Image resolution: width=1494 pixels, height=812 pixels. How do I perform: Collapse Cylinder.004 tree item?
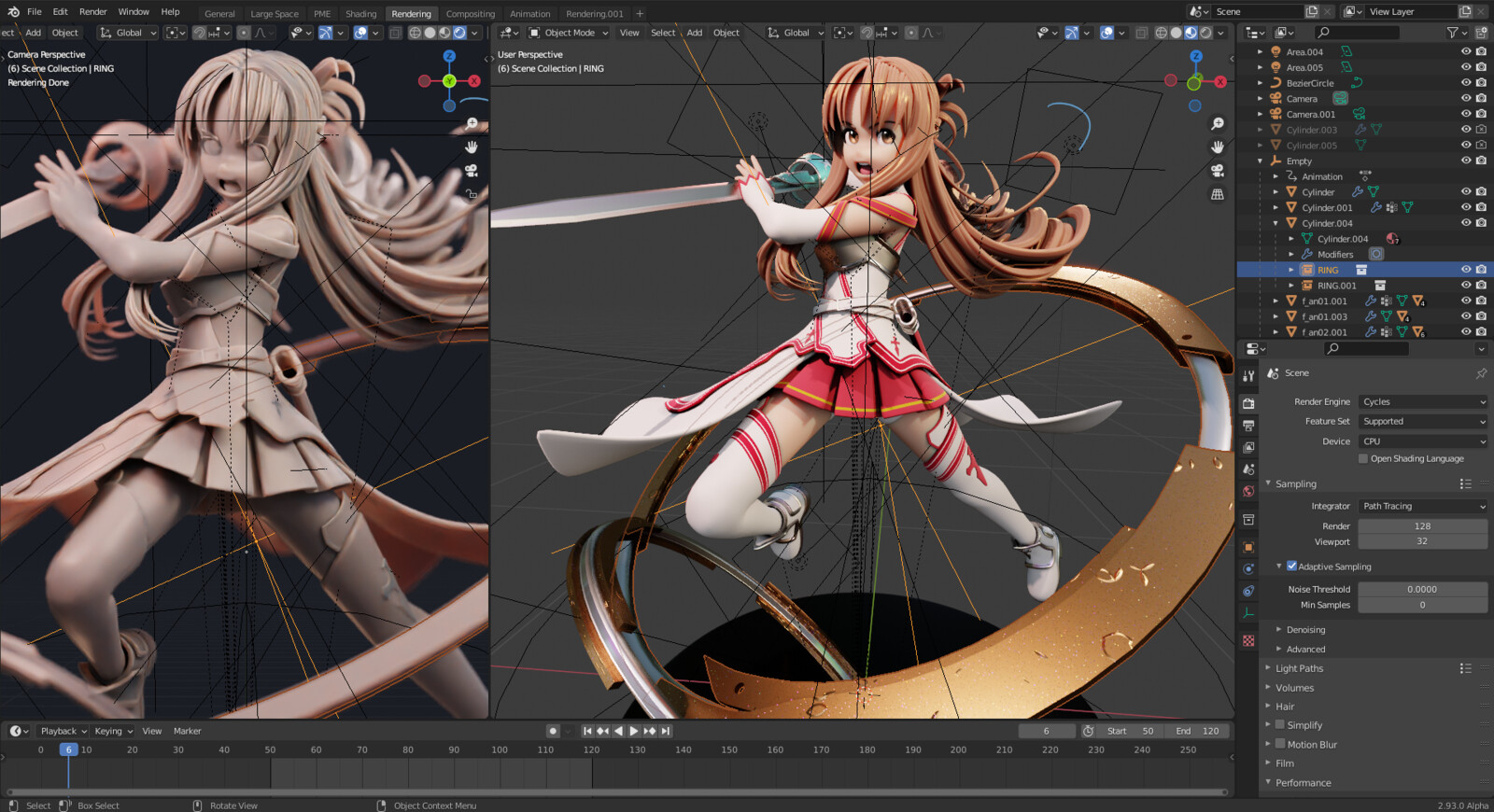1276,223
